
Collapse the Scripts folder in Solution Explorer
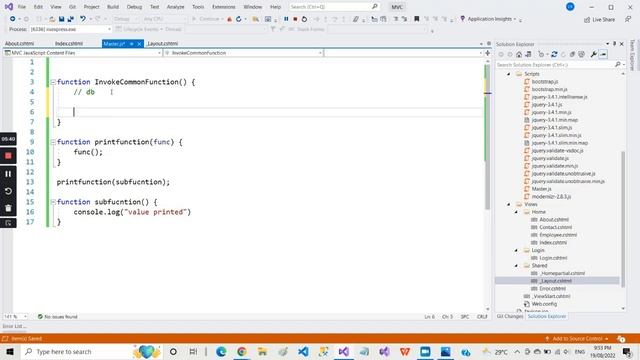tap(509, 74)
